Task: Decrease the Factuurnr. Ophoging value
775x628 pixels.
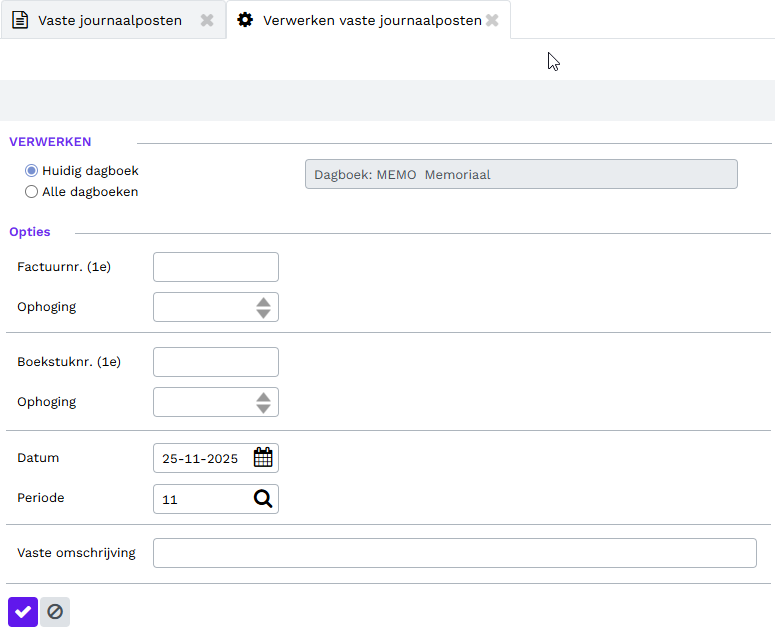Action: click(x=263, y=313)
